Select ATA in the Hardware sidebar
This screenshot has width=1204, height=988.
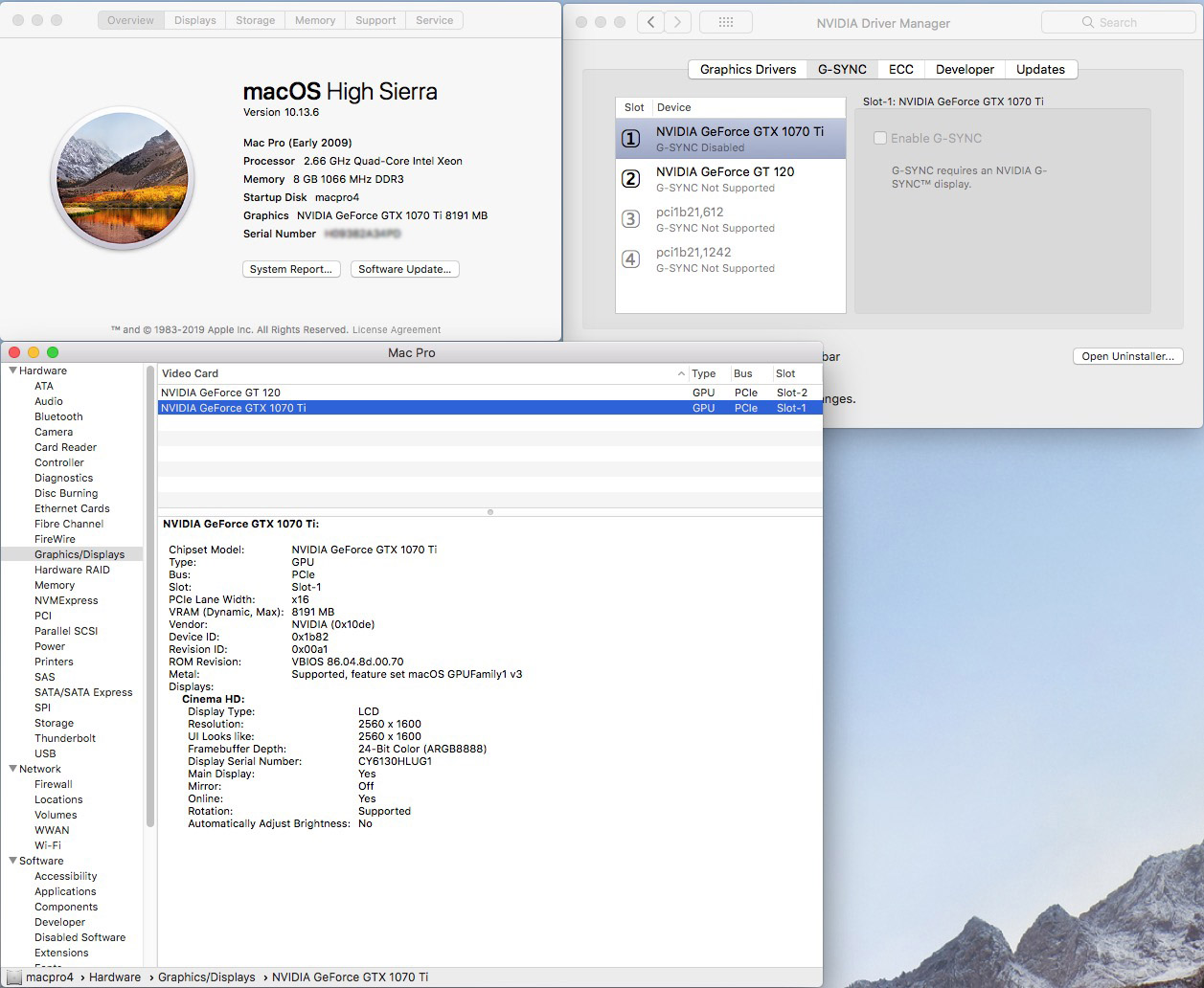pyautogui.click(x=44, y=386)
